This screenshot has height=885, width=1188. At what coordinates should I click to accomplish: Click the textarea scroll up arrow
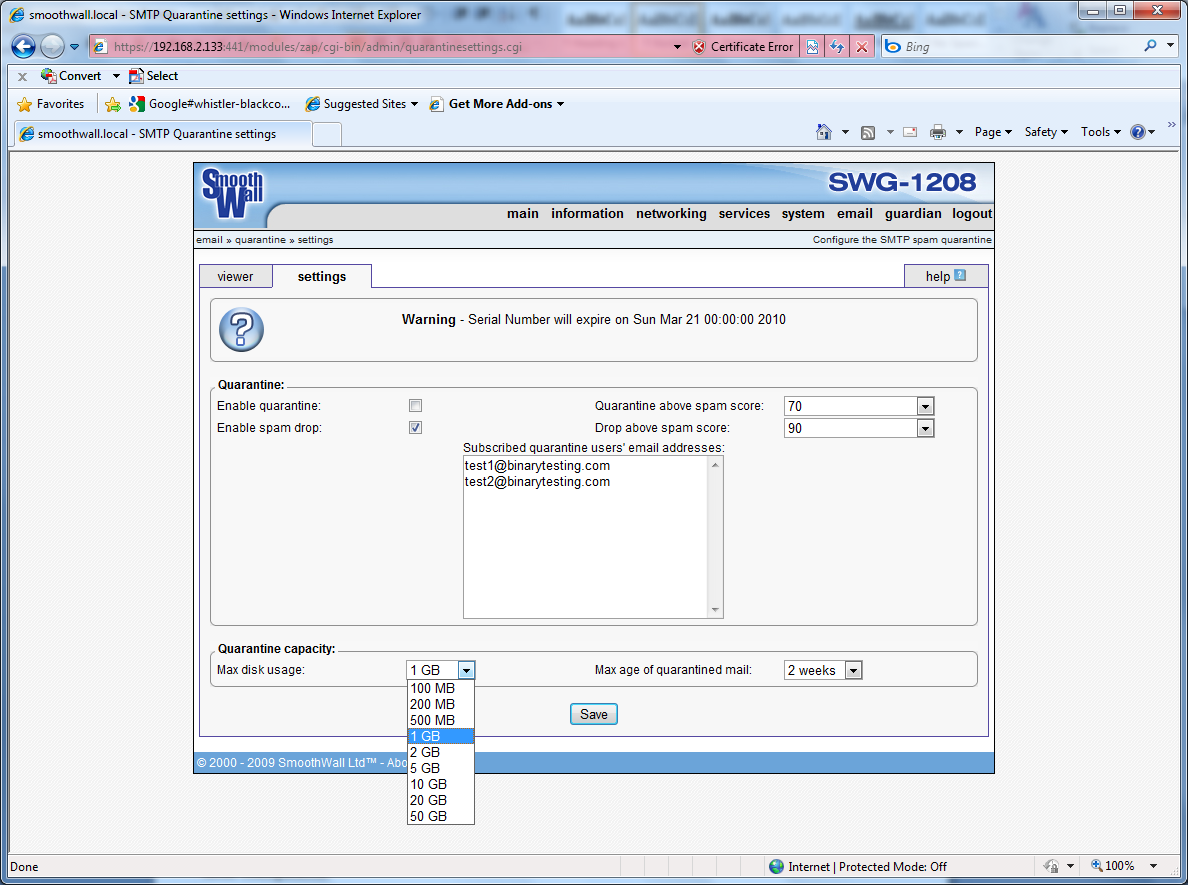click(x=715, y=465)
